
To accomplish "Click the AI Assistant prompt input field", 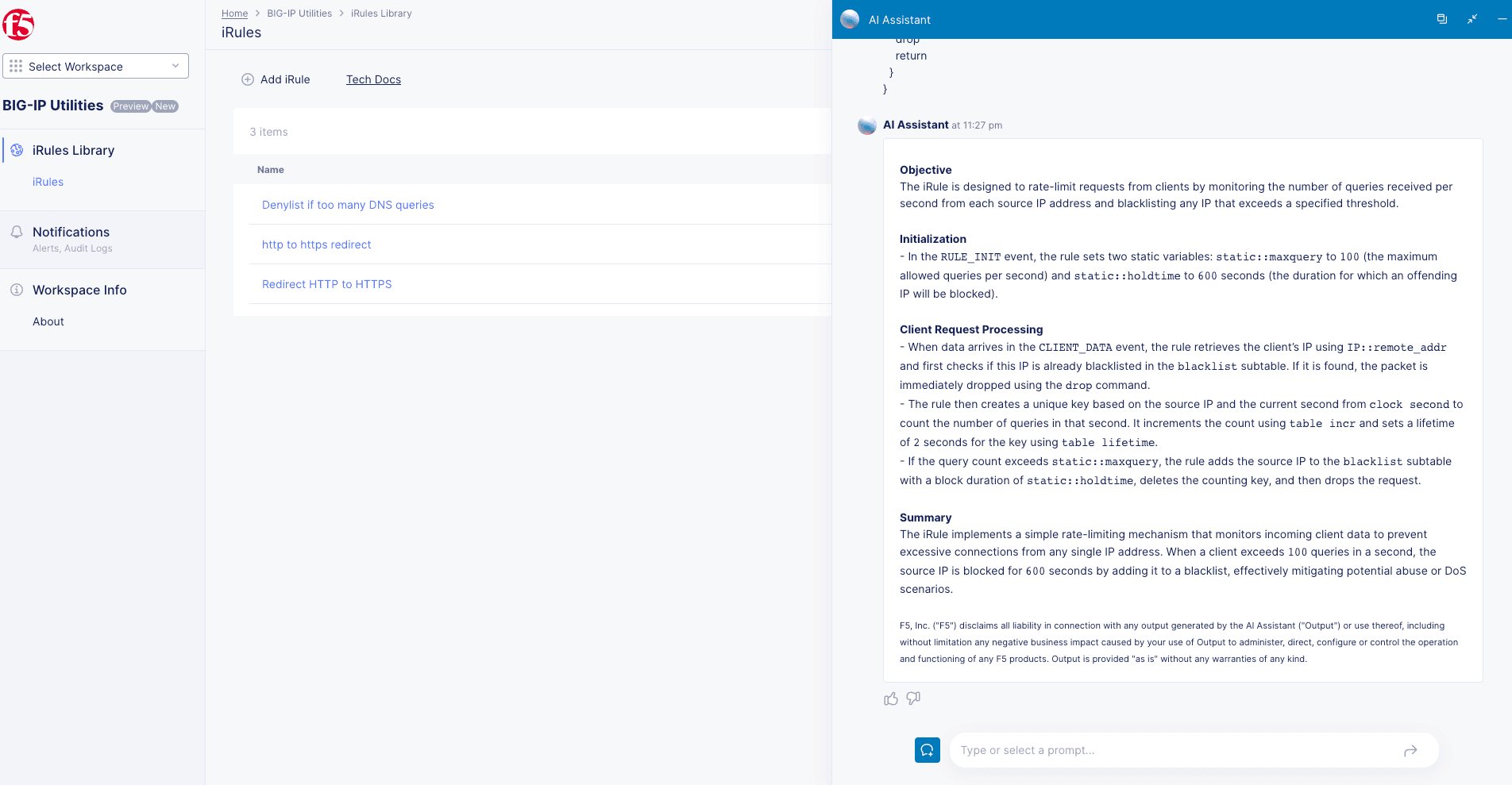I will pyautogui.click(x=1175, y=750).
